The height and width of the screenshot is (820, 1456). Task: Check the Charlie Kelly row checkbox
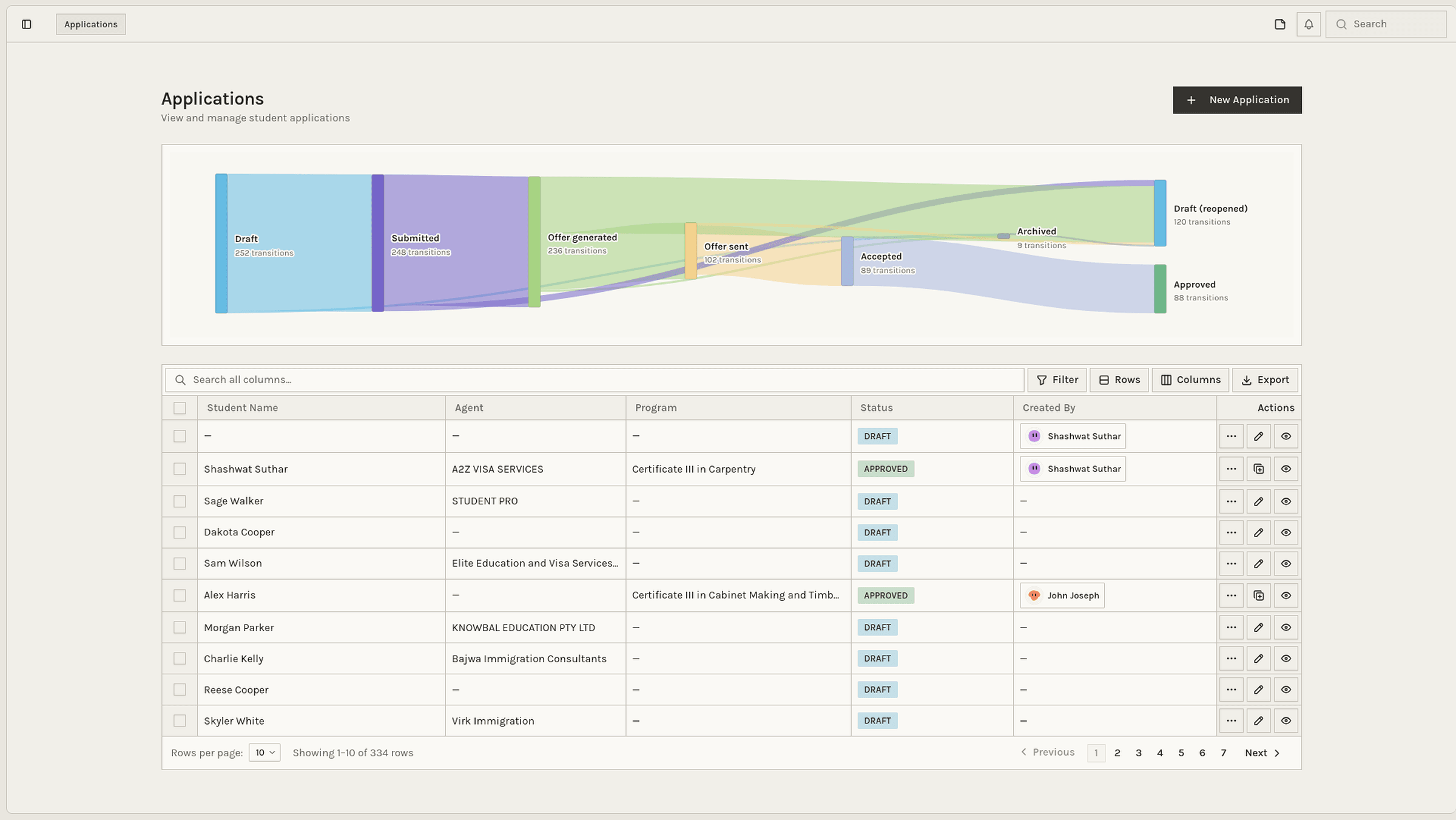point(180,659)
